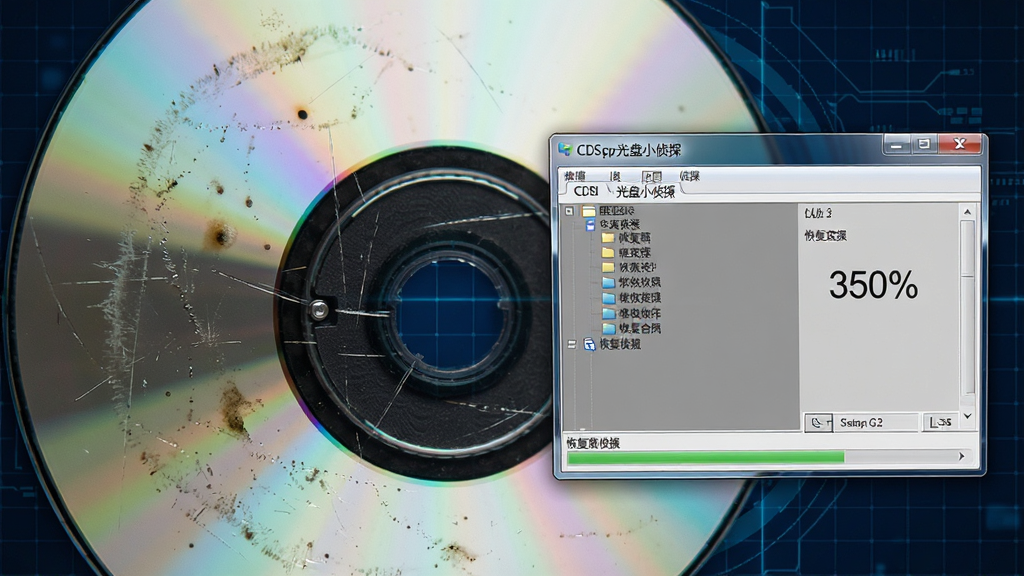Close the CDS disc recovery window
The width and height of the screenshot is (1024, 576).
click(959, 144)
